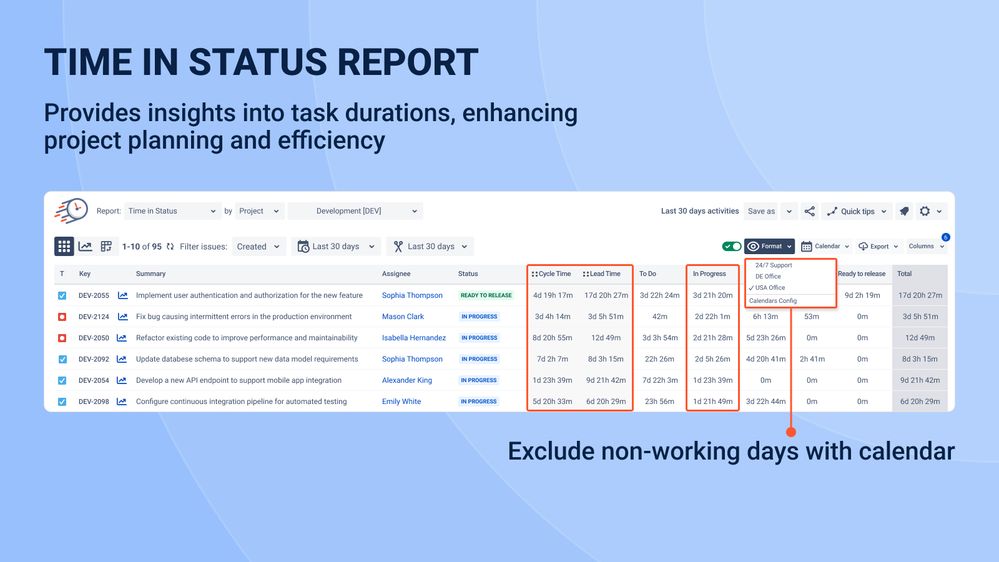Open the Quick tips dropdown
999x562 pixels.
[856, 211]
